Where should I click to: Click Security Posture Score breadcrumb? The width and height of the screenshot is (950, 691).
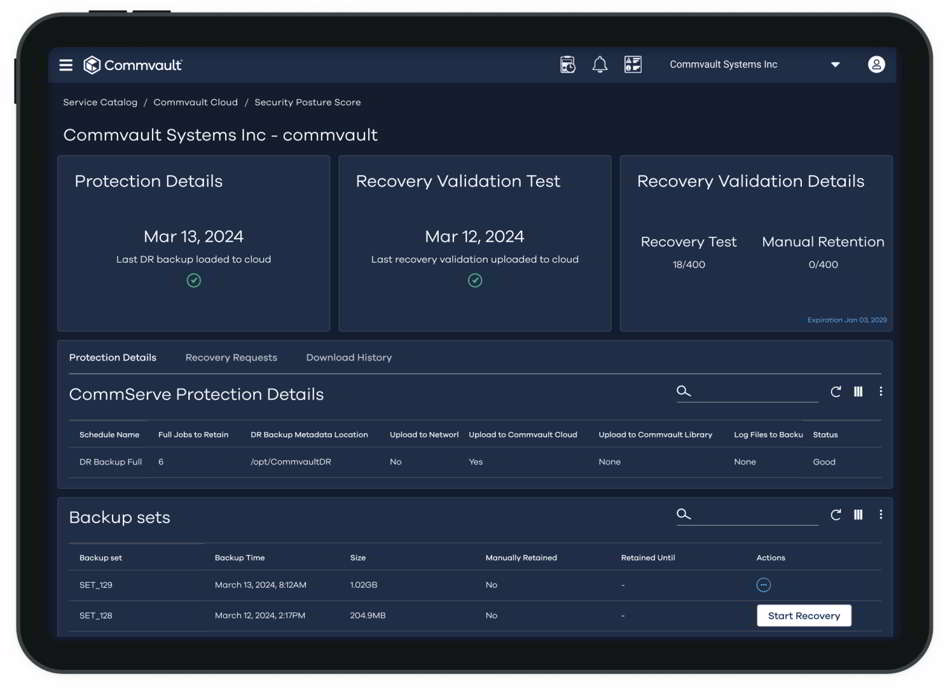[307, 102]
